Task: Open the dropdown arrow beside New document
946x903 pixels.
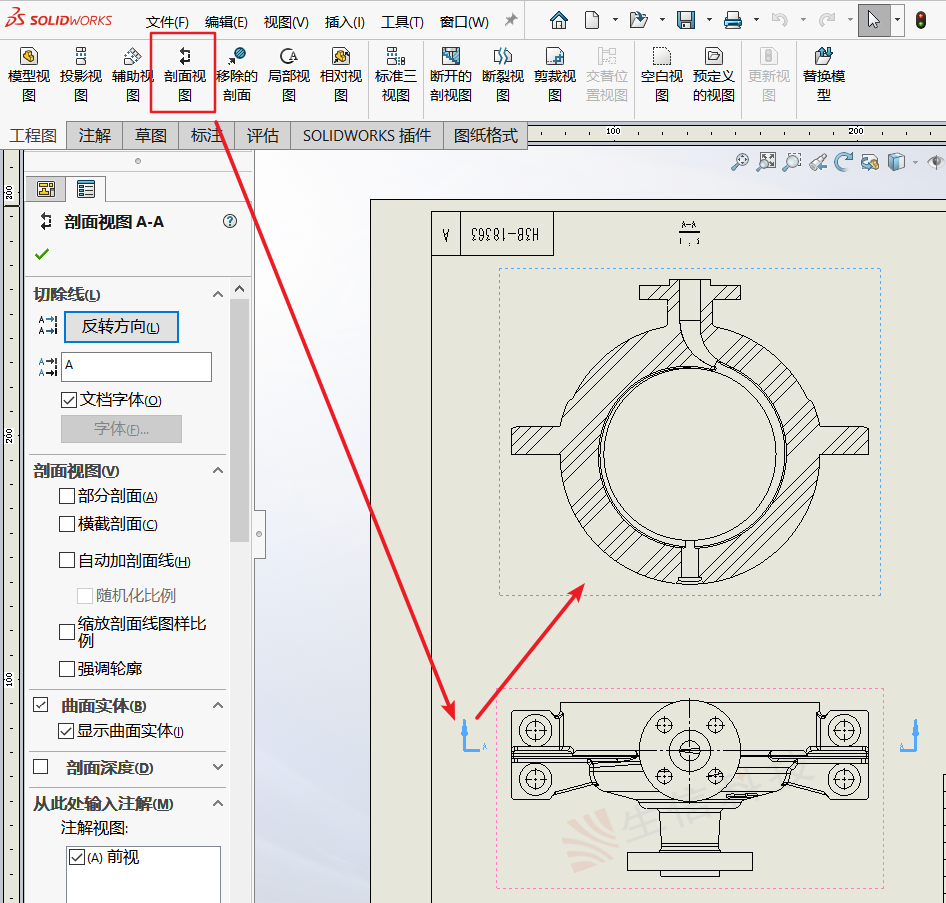Action: click(615, 20)
